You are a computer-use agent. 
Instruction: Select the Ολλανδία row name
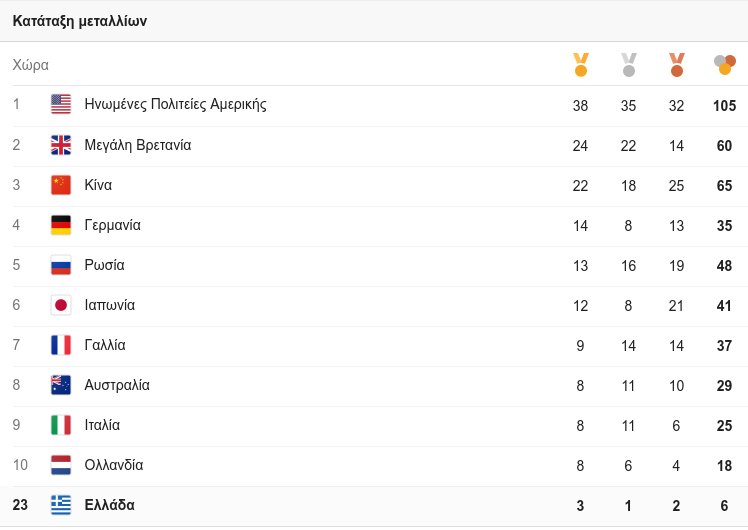[114, 465]
